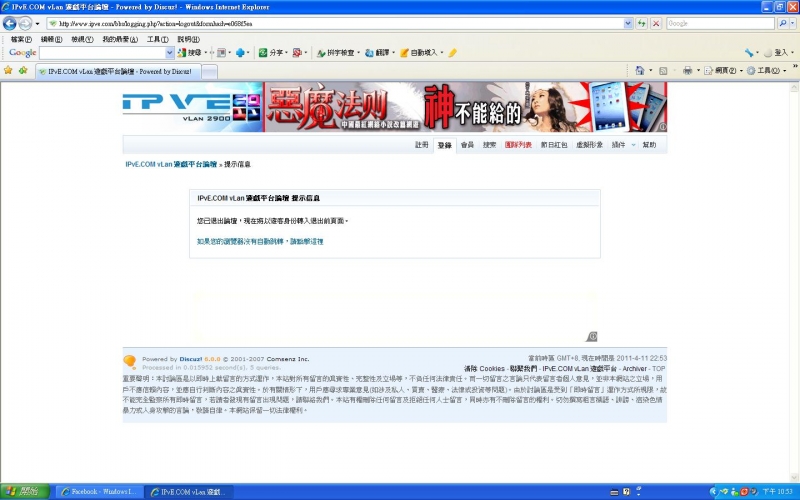Open the 編輯(E) menu

click(x=52, y=39)
